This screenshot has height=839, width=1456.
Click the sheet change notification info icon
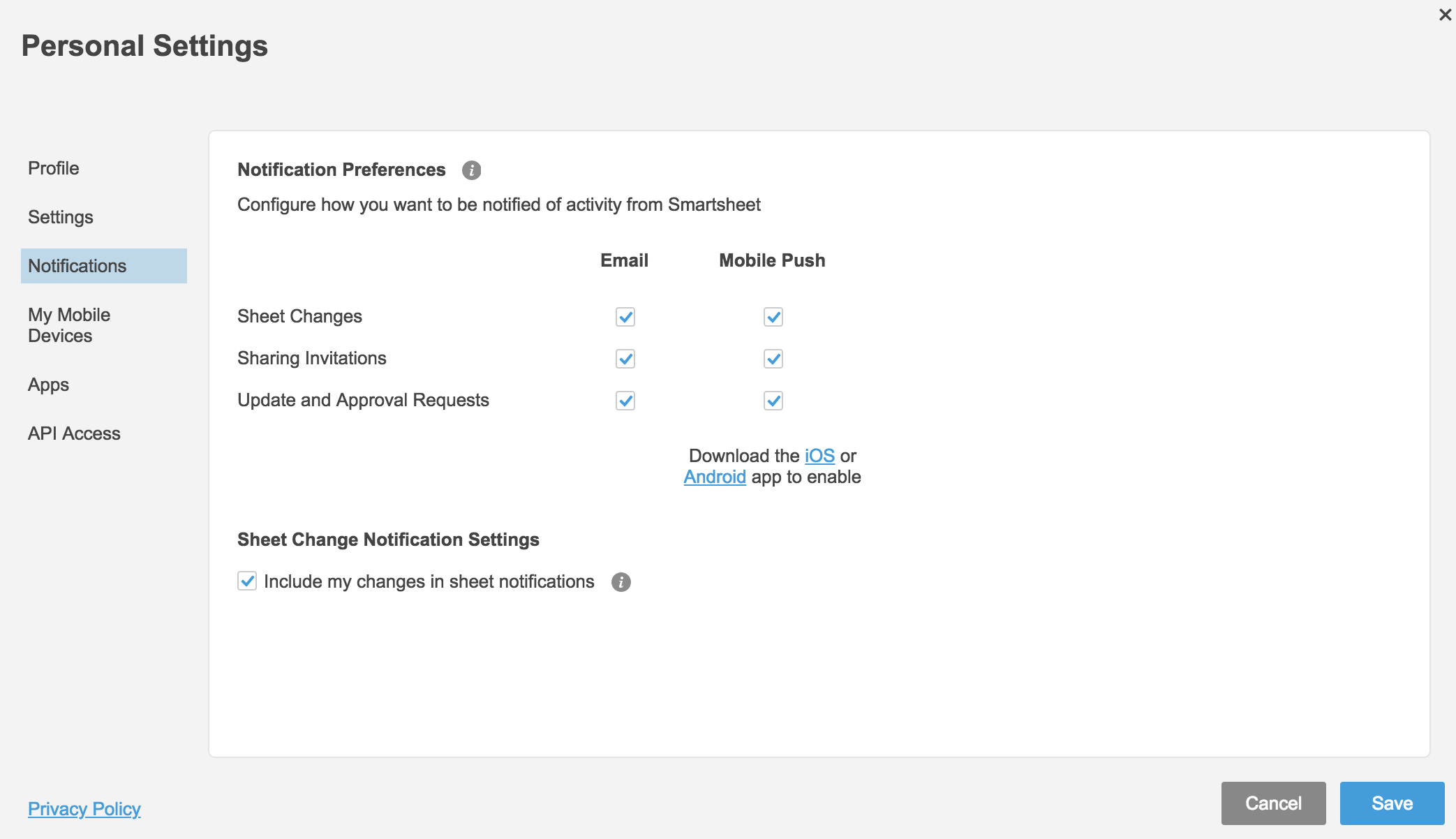coord(621,581)
